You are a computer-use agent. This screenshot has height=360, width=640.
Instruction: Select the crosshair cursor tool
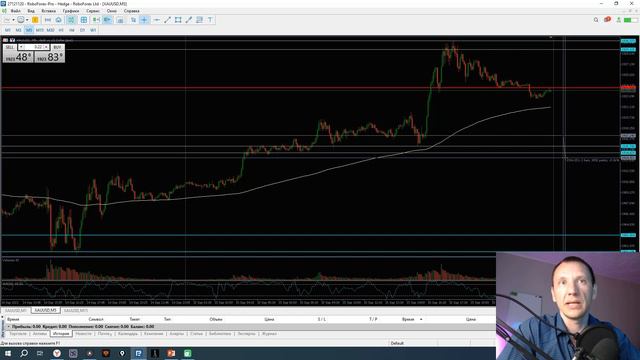coord(144,20)
